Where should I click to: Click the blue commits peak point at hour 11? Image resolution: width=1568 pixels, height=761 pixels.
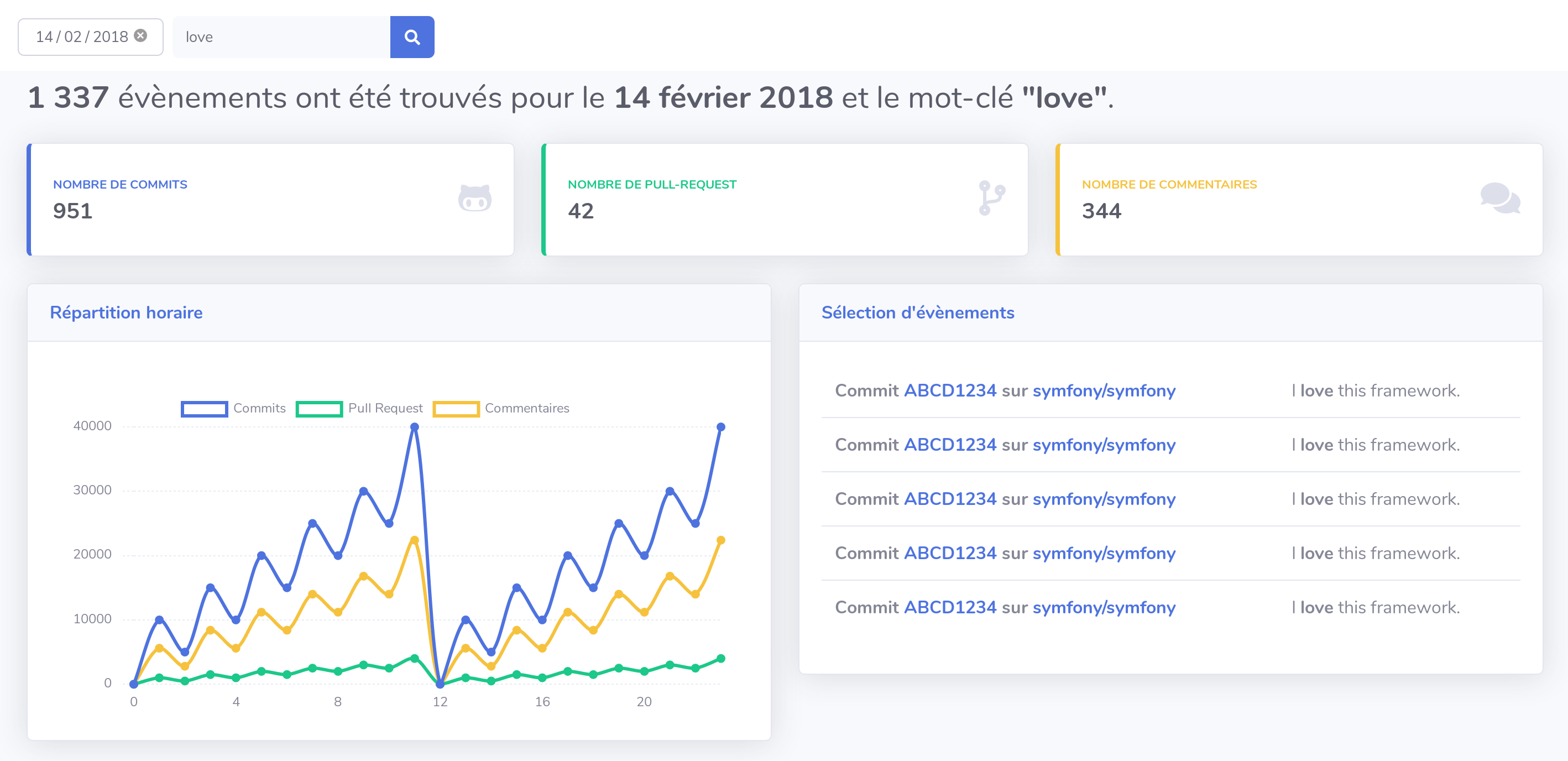click(x=415, y=428)
